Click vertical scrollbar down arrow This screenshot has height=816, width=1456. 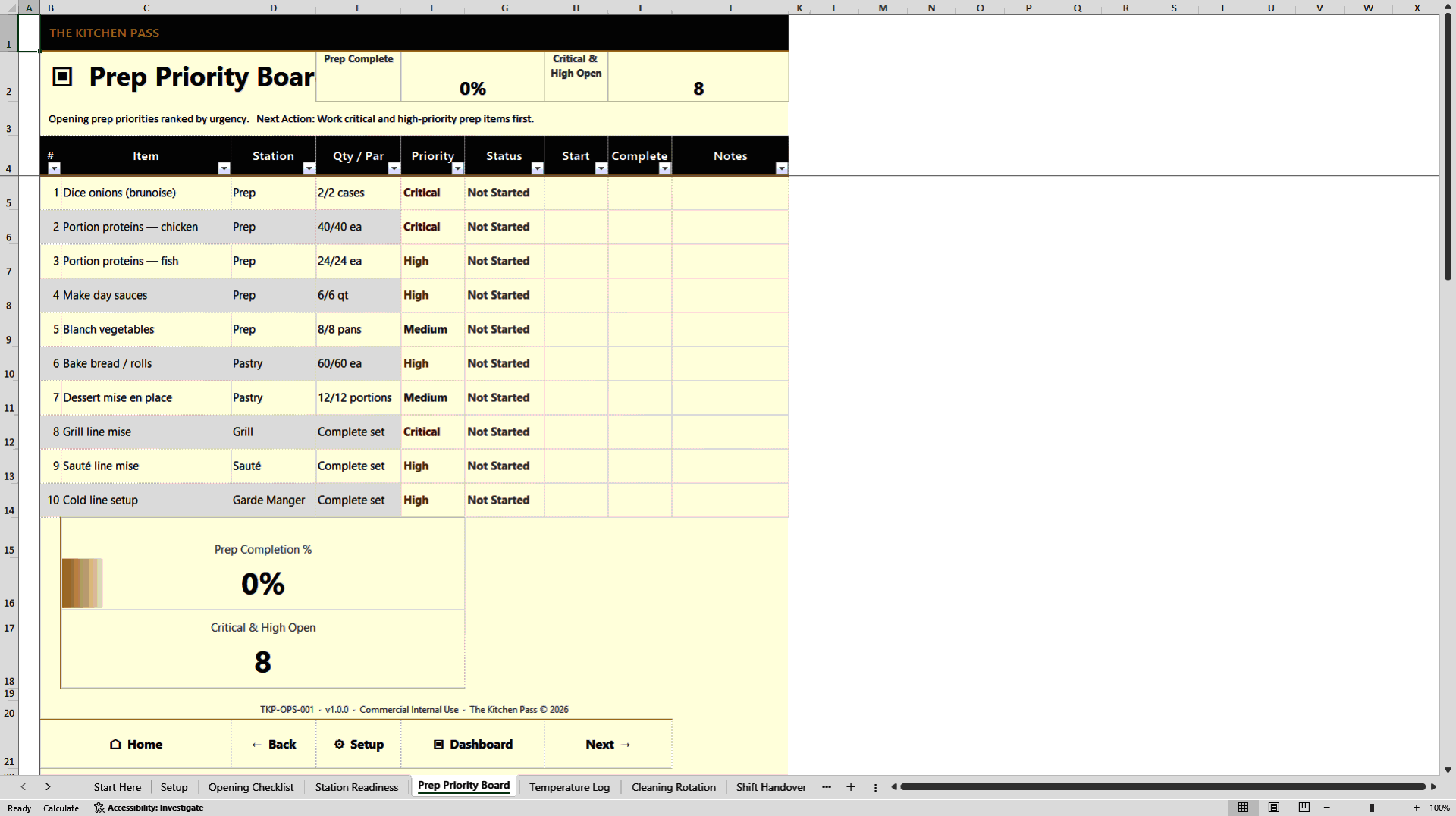(x=1448, y=770)
